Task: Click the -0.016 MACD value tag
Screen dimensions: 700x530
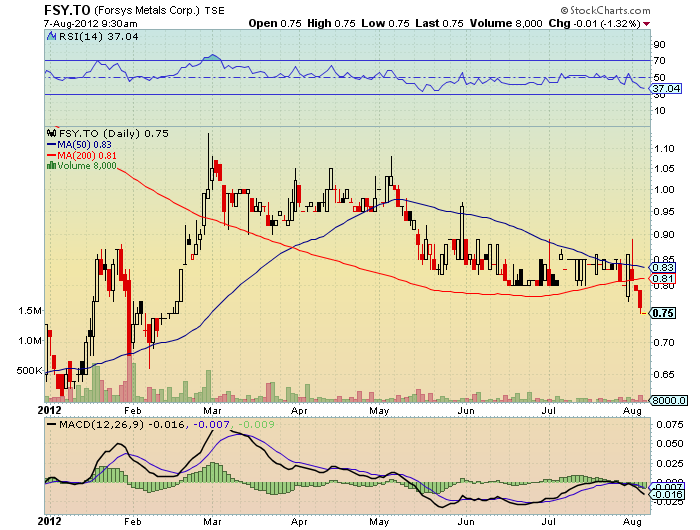Action: click(666, 494)
